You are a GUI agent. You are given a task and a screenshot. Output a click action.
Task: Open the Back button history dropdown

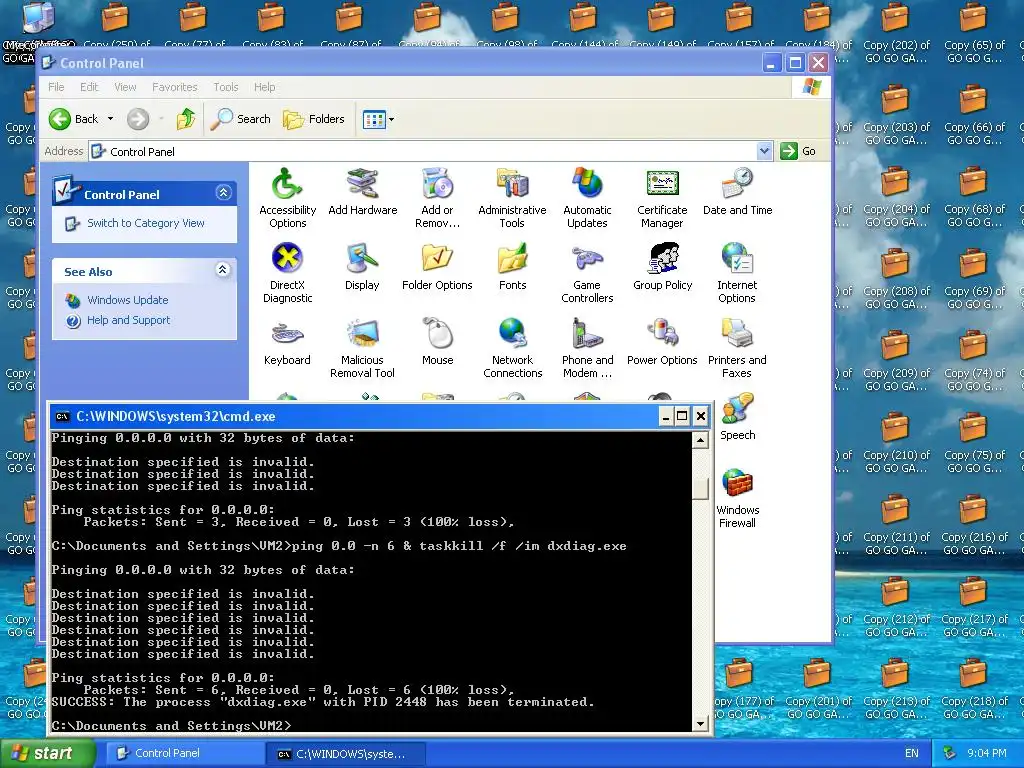(110, 119)
